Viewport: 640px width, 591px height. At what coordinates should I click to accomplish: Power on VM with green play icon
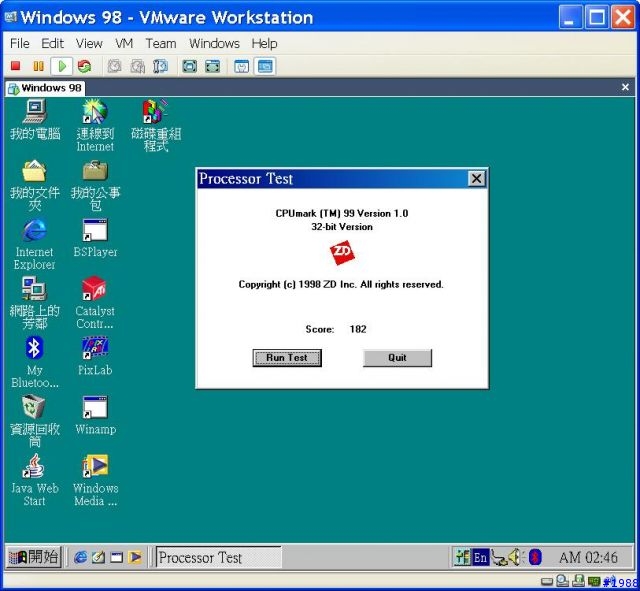[x=62, y=66]
